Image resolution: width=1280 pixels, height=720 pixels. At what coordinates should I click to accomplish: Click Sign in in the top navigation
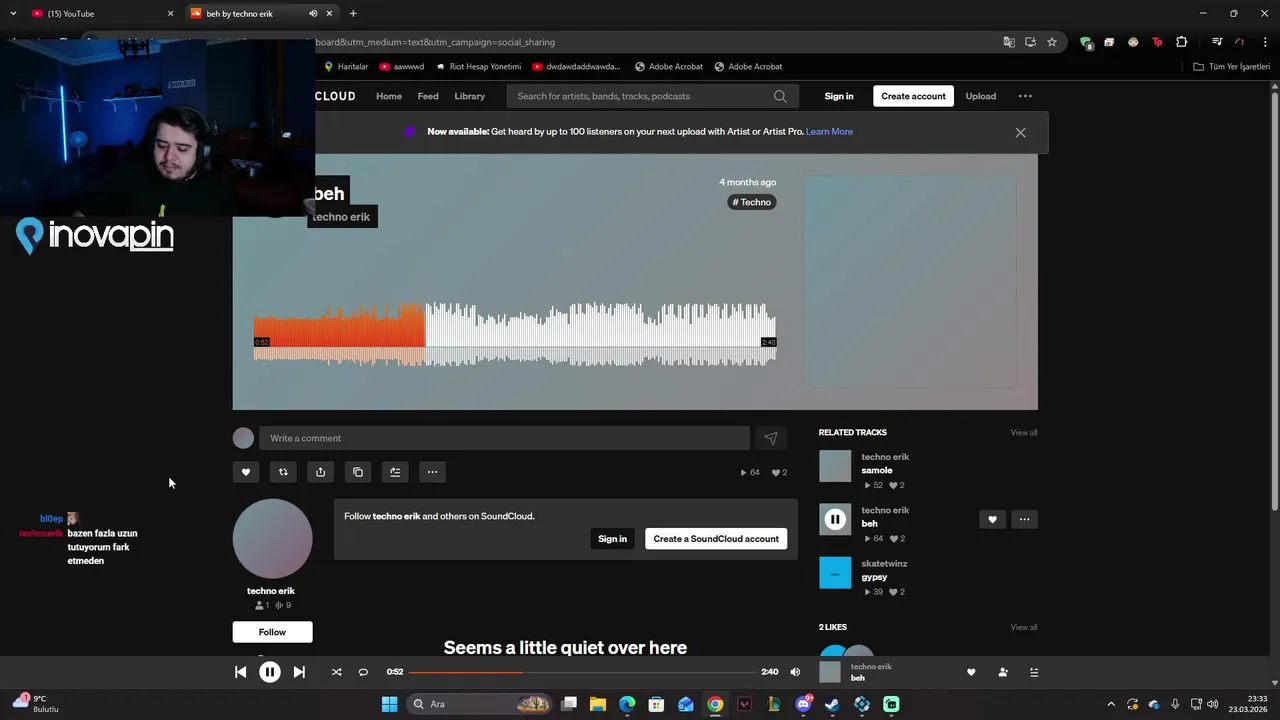[839, 96]
